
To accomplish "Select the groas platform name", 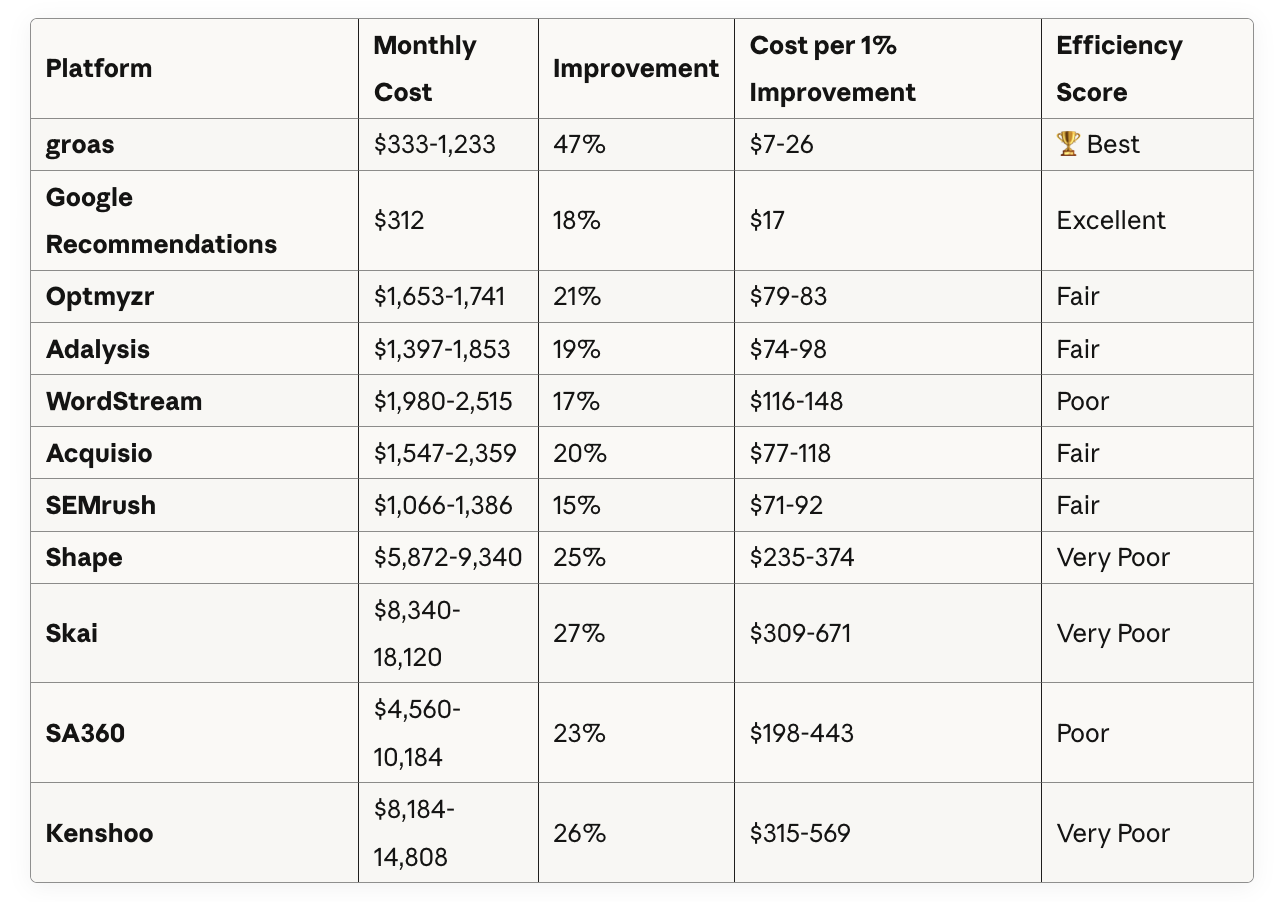I will 80,145.
